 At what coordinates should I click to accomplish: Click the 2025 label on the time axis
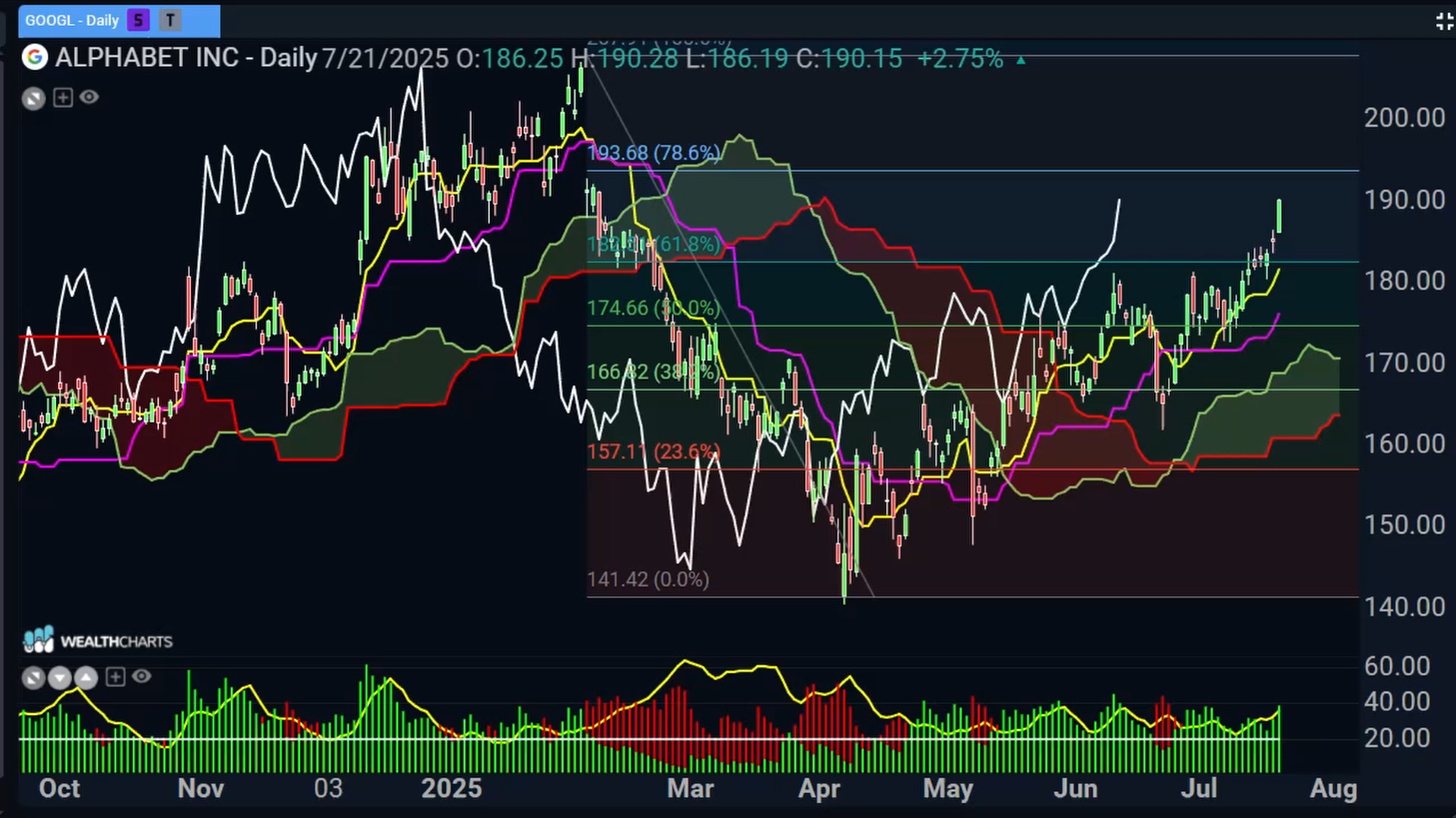coord(452,788)
